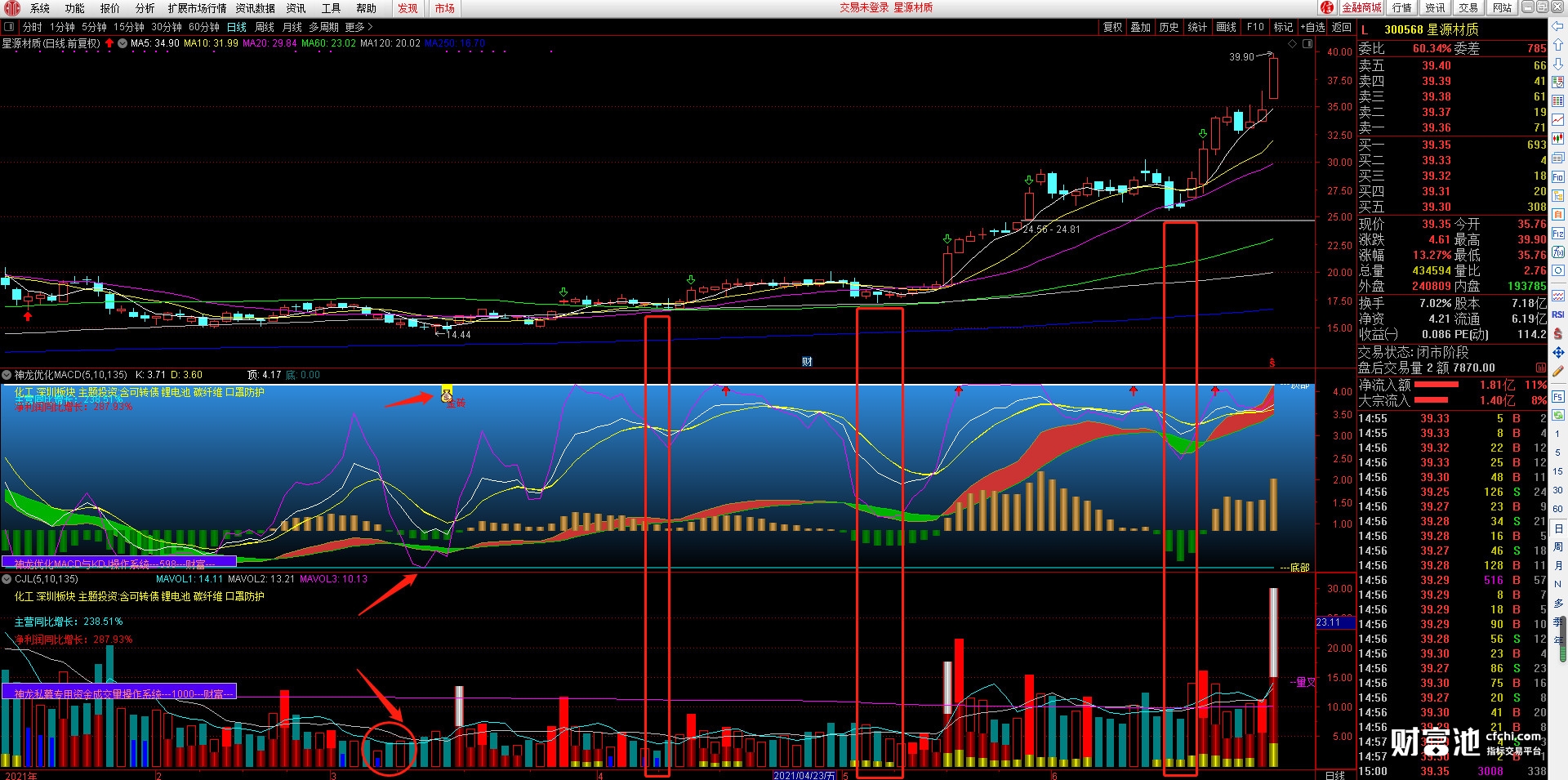Click the circle icon in the right sidebar
This screenshot has width=1568, height=780.
[x=1558, y=270]
